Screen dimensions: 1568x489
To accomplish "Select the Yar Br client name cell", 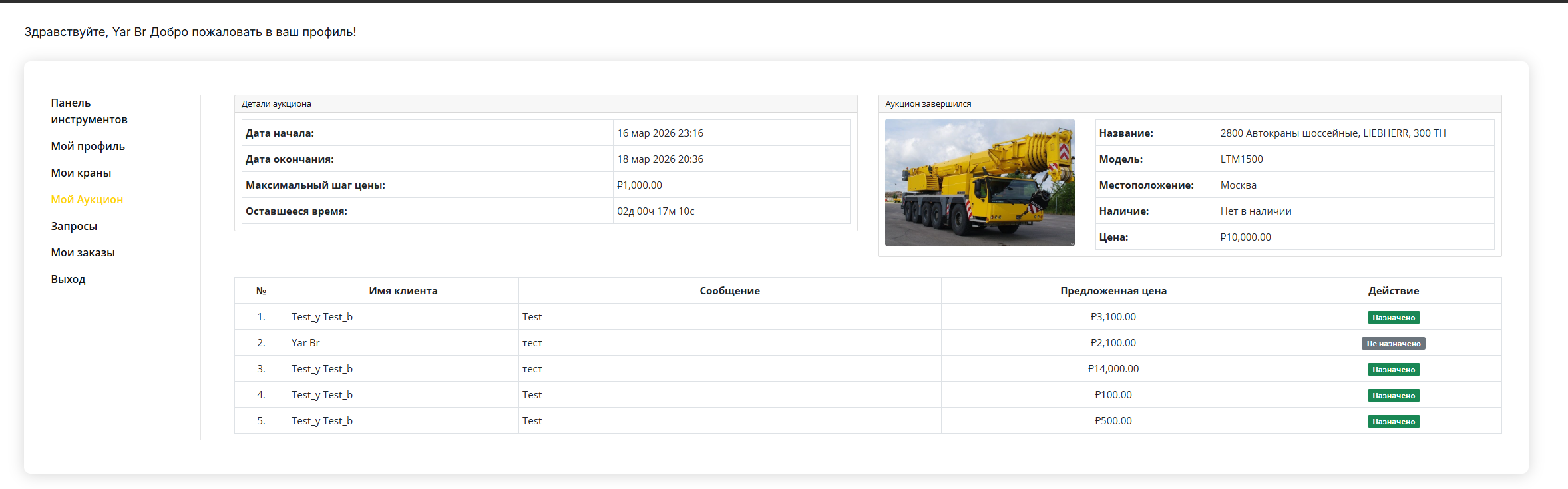I will (x=305, y=343).
